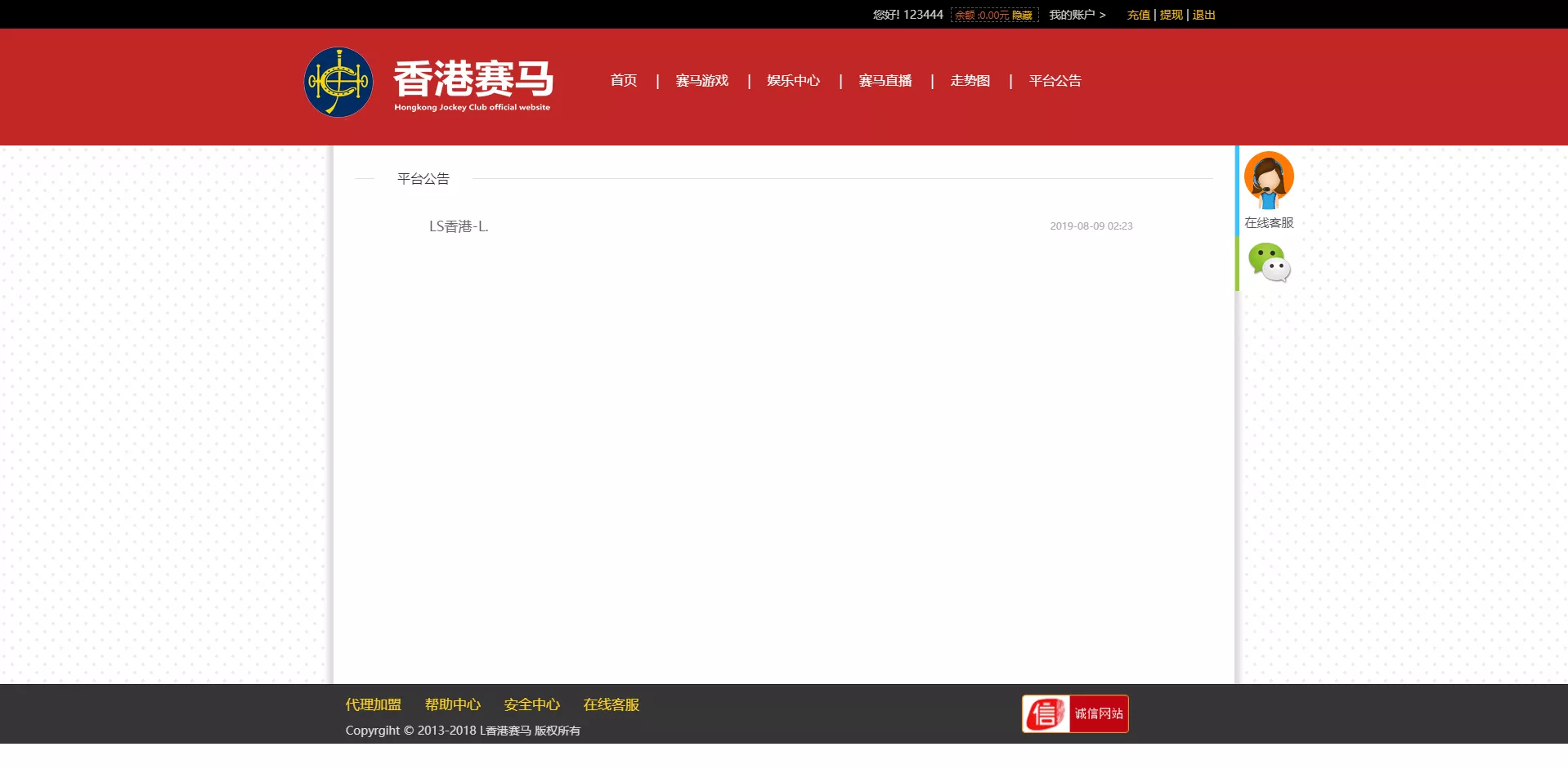The height and width of the screenshot is (769, 1568).
Task: Open the 安全中心 security center
Action: tap(531, 704)
